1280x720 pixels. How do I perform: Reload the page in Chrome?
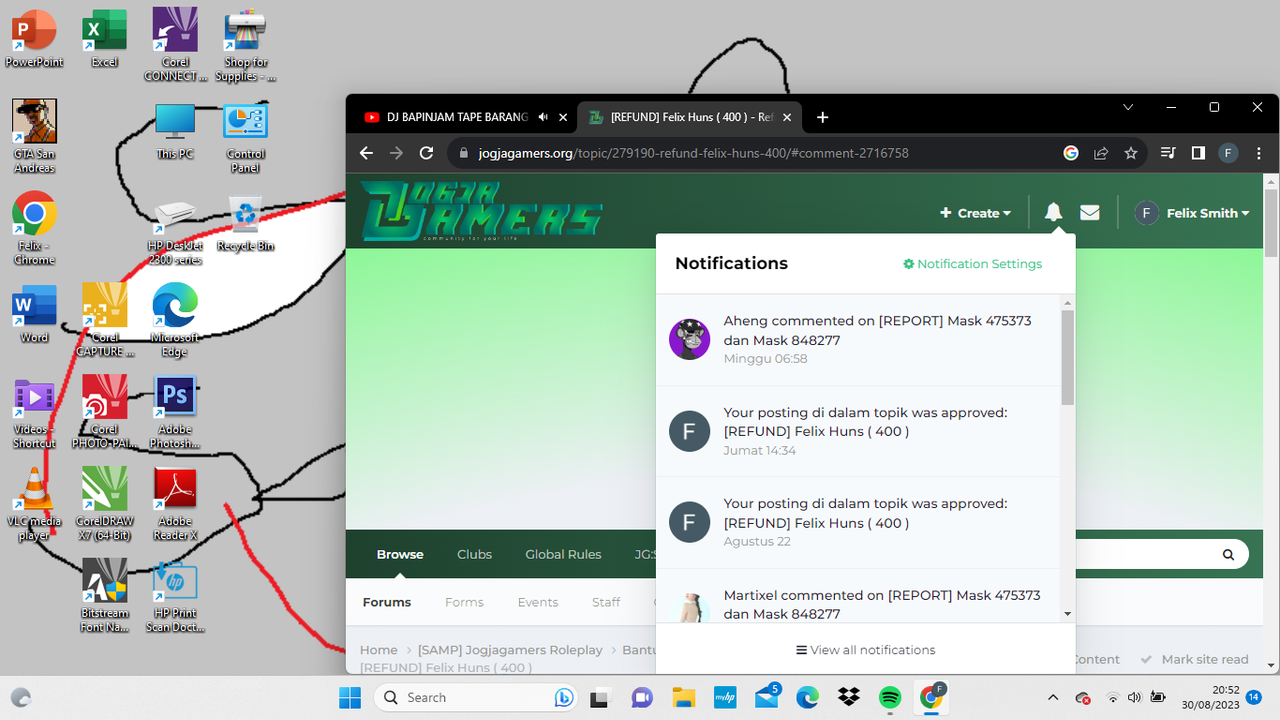point(426,153)
